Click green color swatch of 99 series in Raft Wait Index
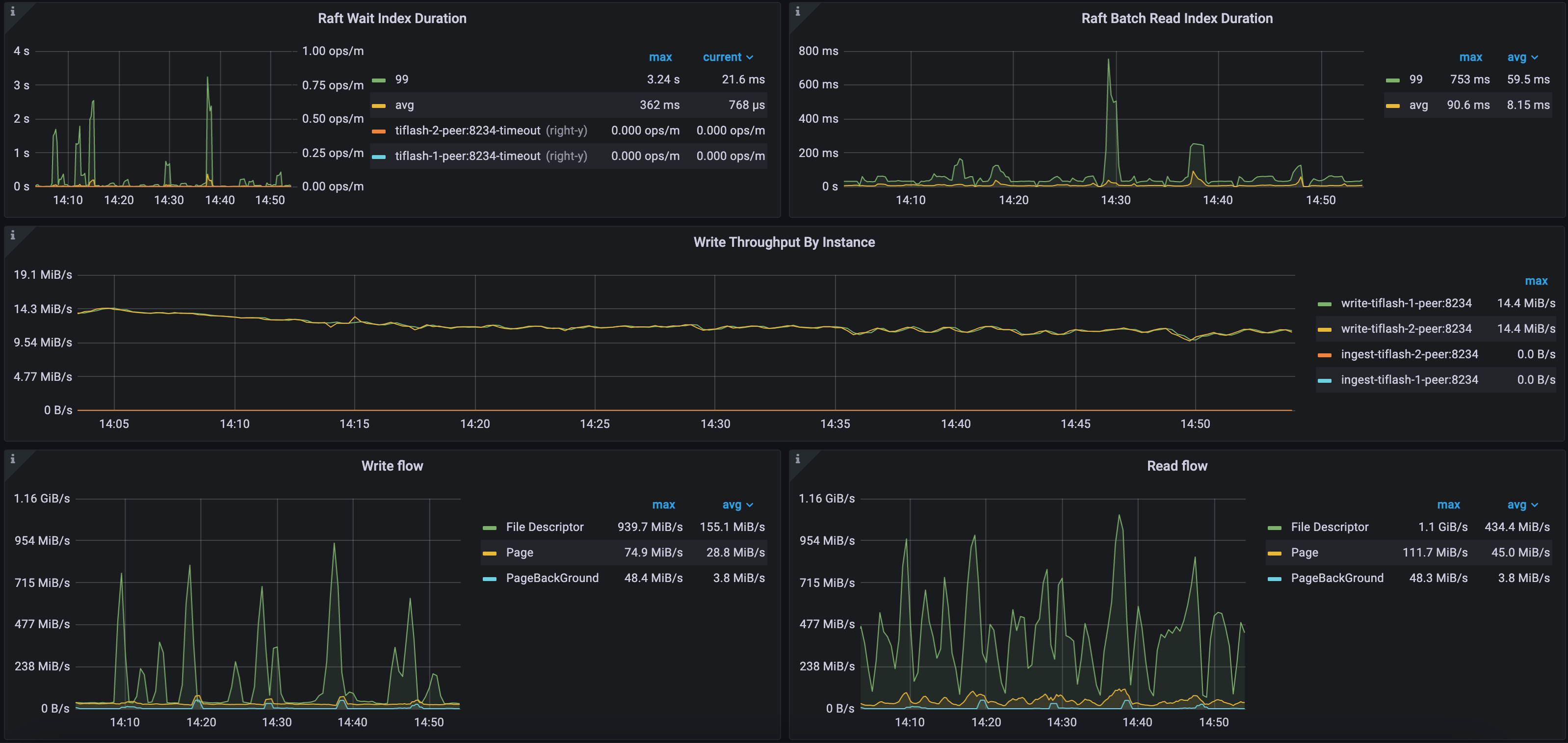The image size is (1568, 743). click(x=379, y=80)
